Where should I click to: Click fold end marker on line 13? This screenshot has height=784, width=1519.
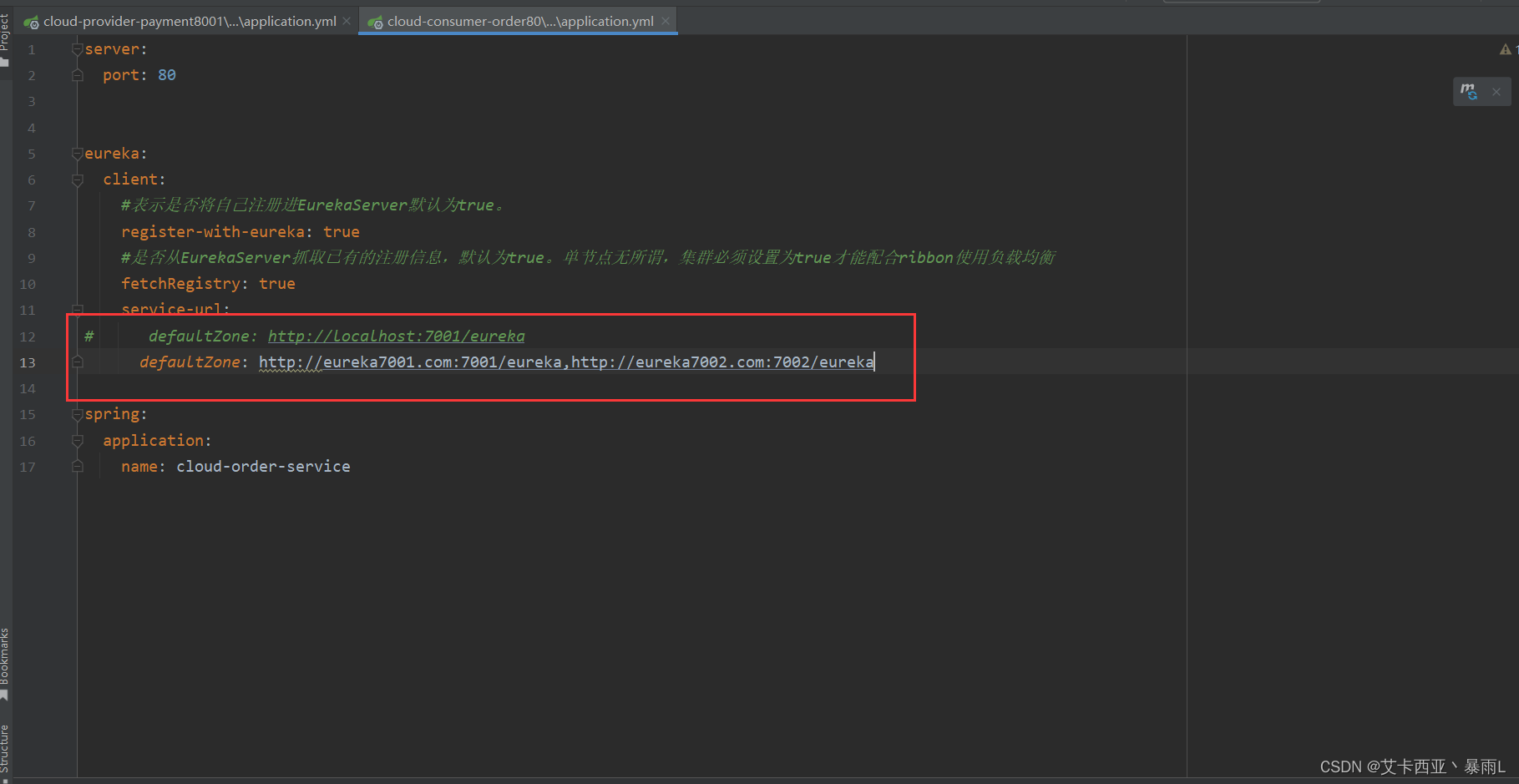click(x=78, y=362)
